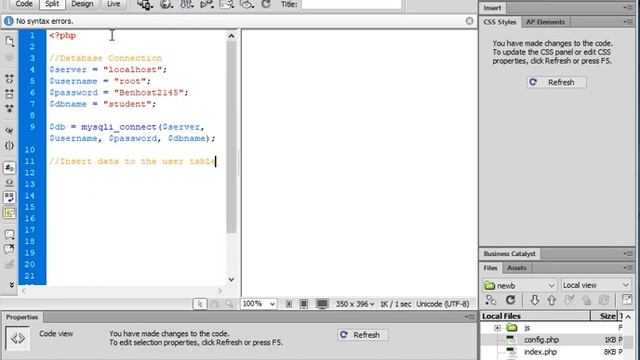Click the Properties panel tab
Screen dimensions: 640x360
coord(22,317)
